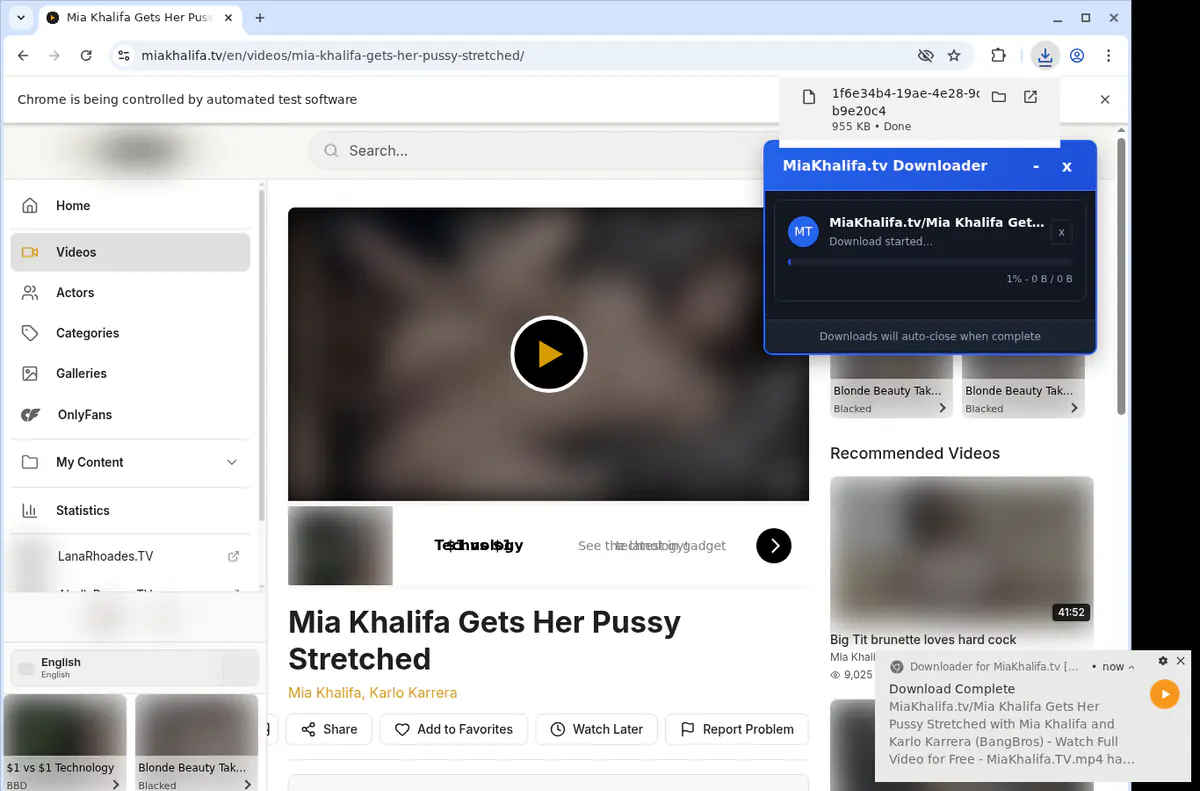Cancel the download item in the downloader
The height and width of the screenshot is (791, 1200).
(x=1062, y=232)
